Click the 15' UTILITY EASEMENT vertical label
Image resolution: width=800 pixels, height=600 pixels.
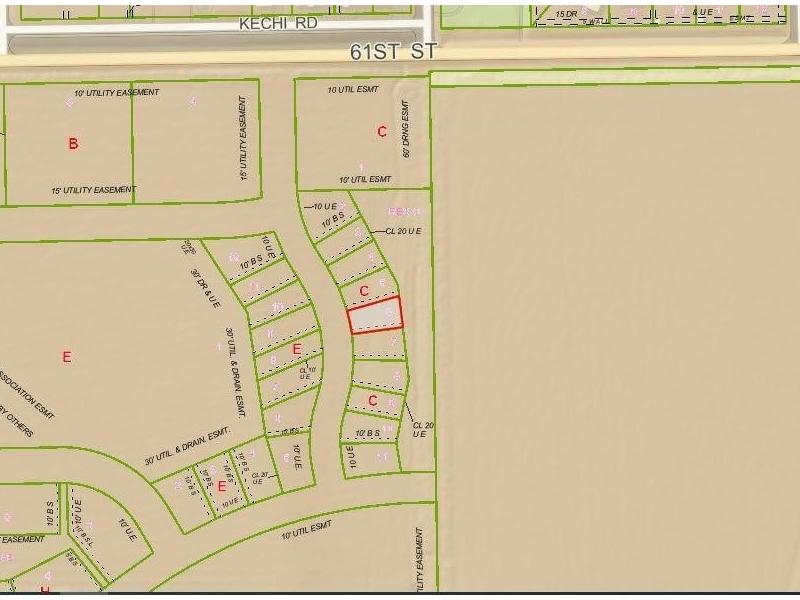coord(243,138)
